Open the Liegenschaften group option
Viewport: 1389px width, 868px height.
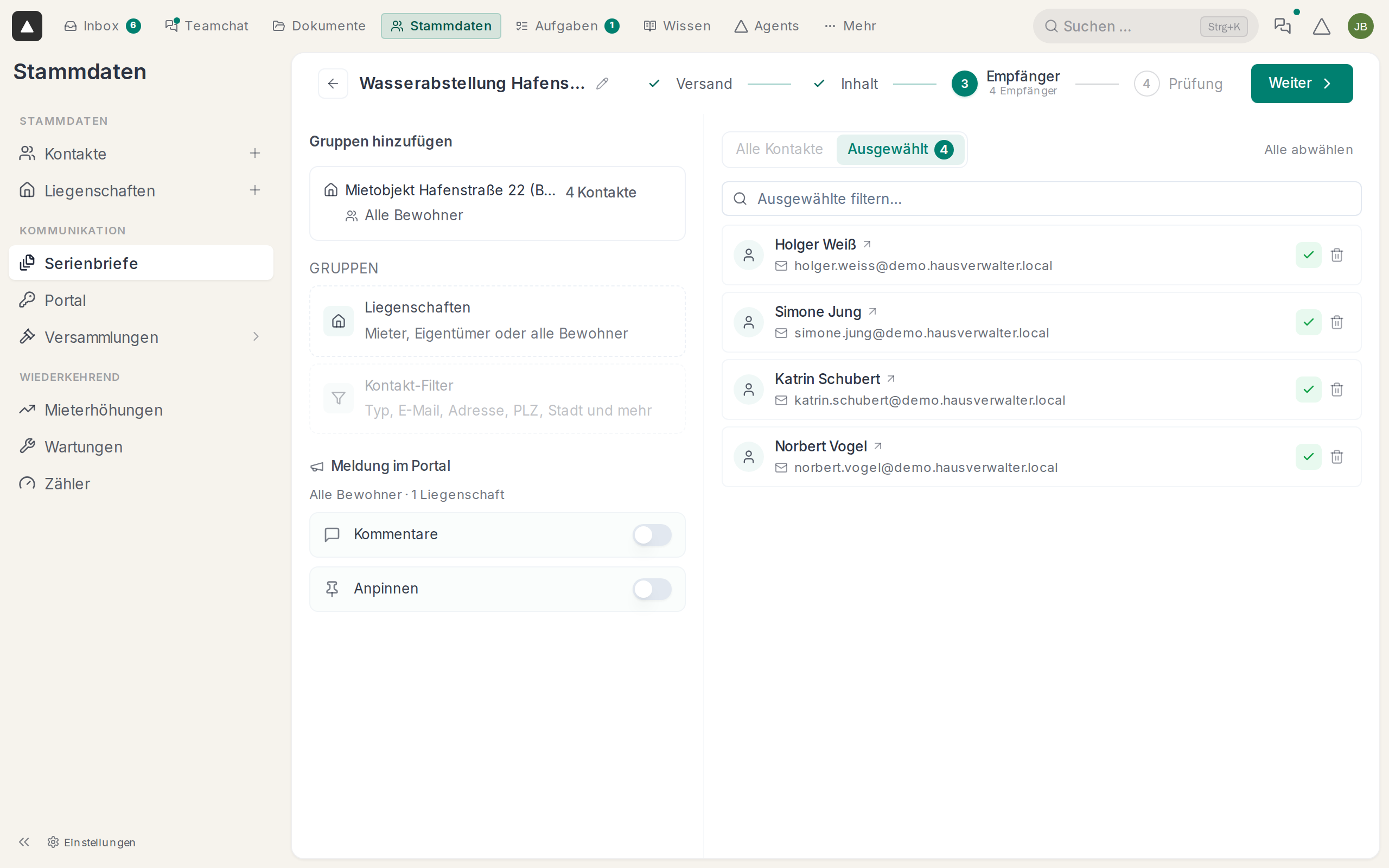click(x=497, y=321)
